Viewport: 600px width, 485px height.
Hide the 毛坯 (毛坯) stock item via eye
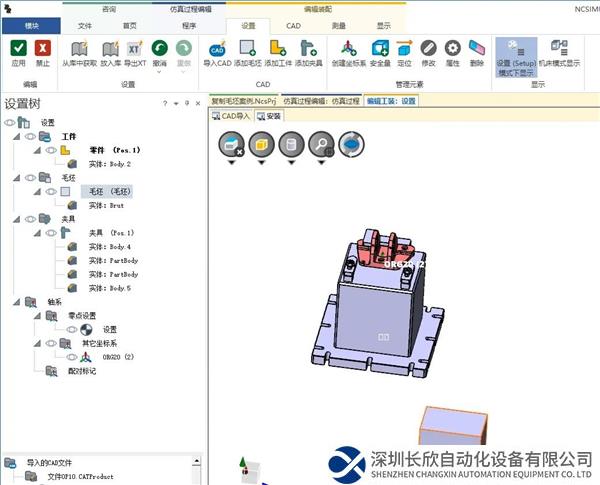click(x=49, y=191)
